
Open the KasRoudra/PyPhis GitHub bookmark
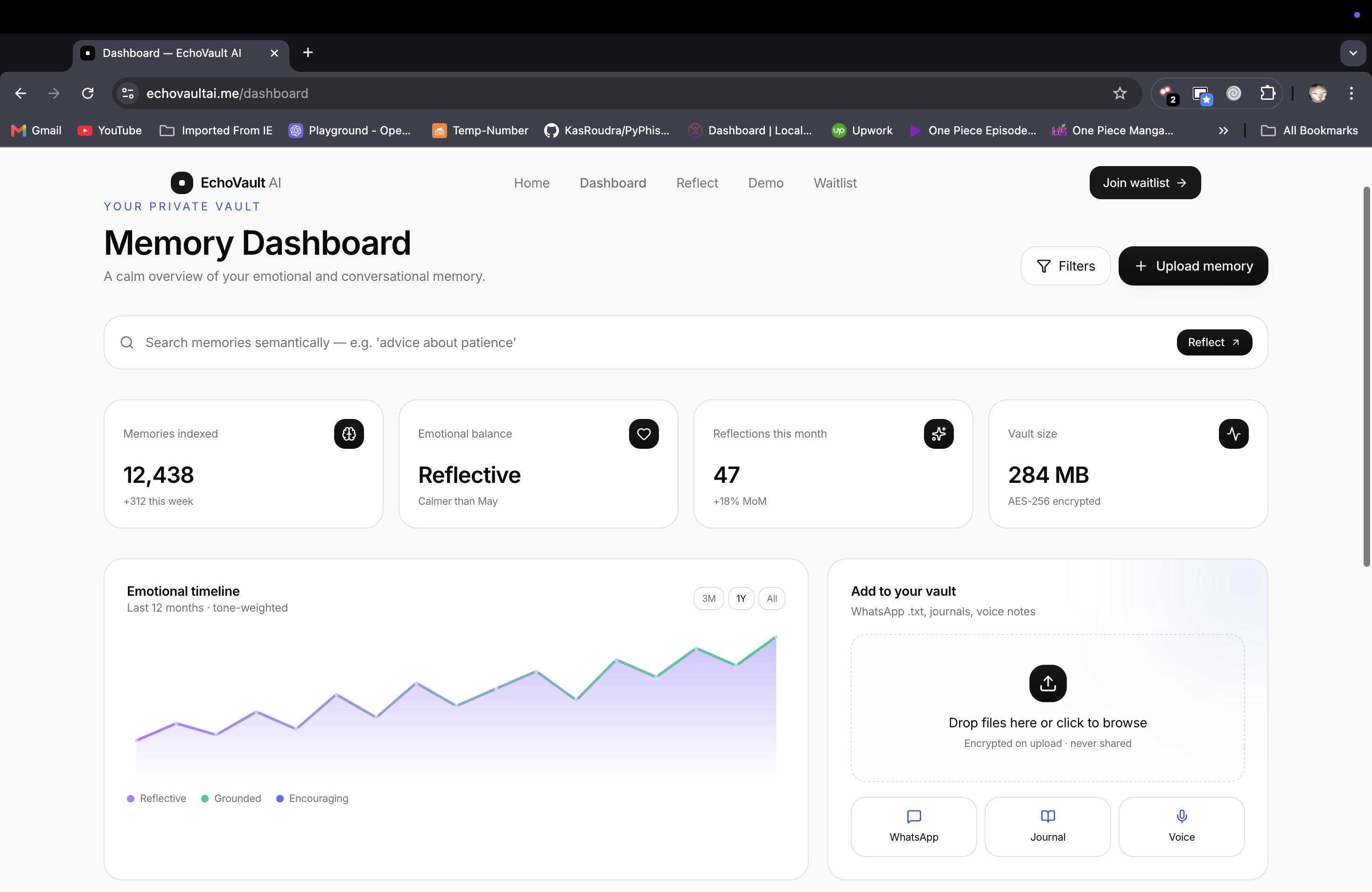pyautogui.click(x=607, y=131)
